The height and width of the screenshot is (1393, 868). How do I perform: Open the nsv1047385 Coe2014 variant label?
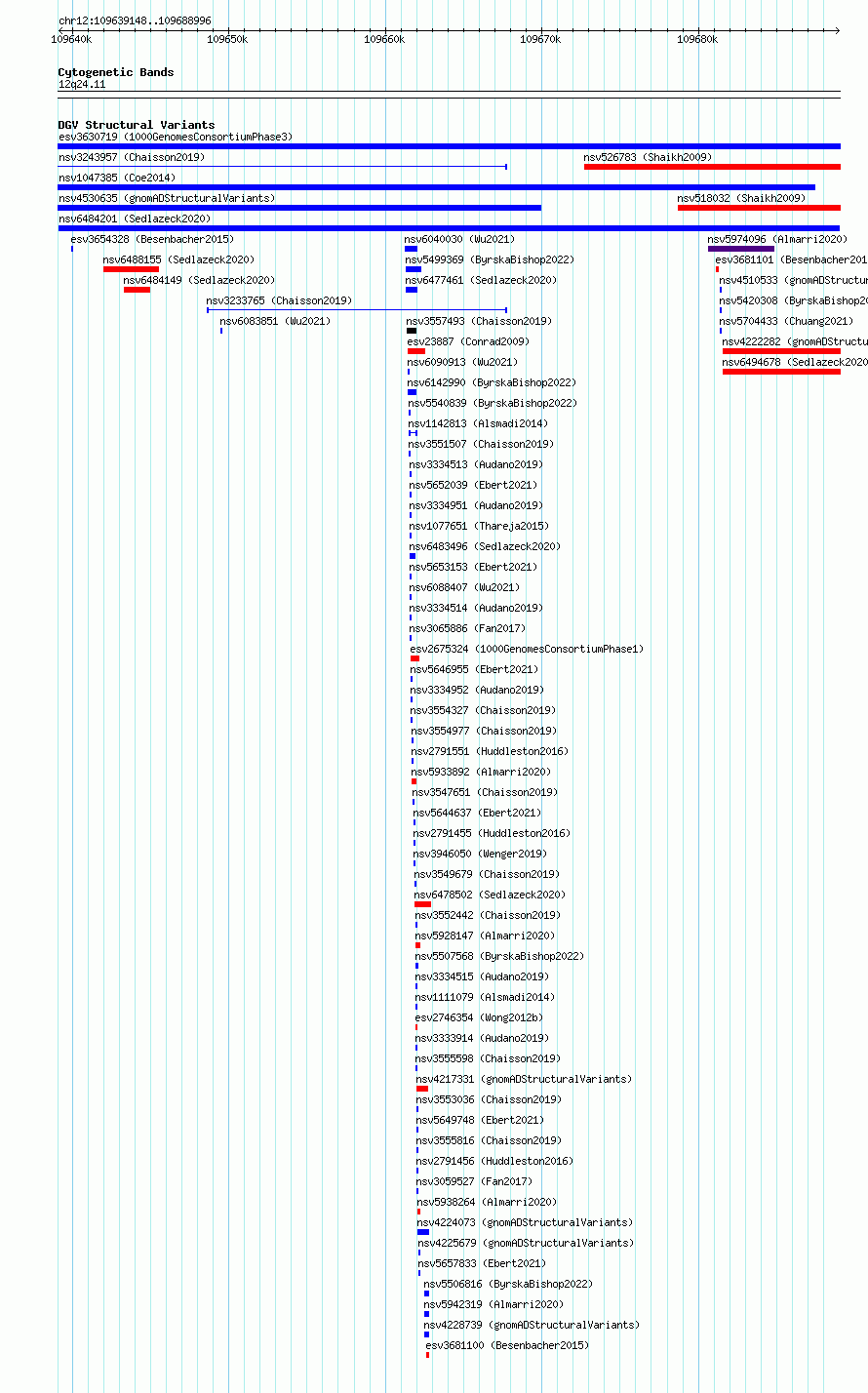click(x=117, y=178)
